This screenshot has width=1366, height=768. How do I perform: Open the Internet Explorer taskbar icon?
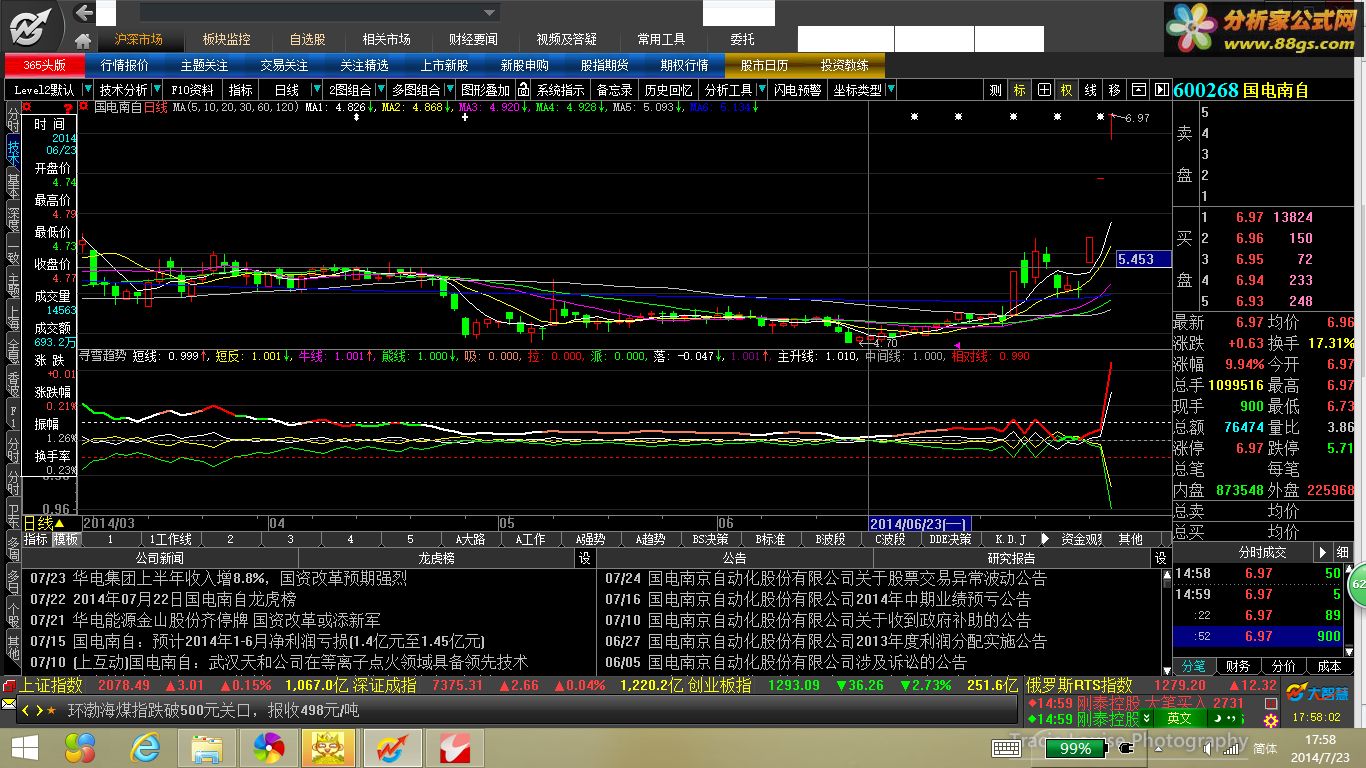pyautogui.click(x=146, y=747)
